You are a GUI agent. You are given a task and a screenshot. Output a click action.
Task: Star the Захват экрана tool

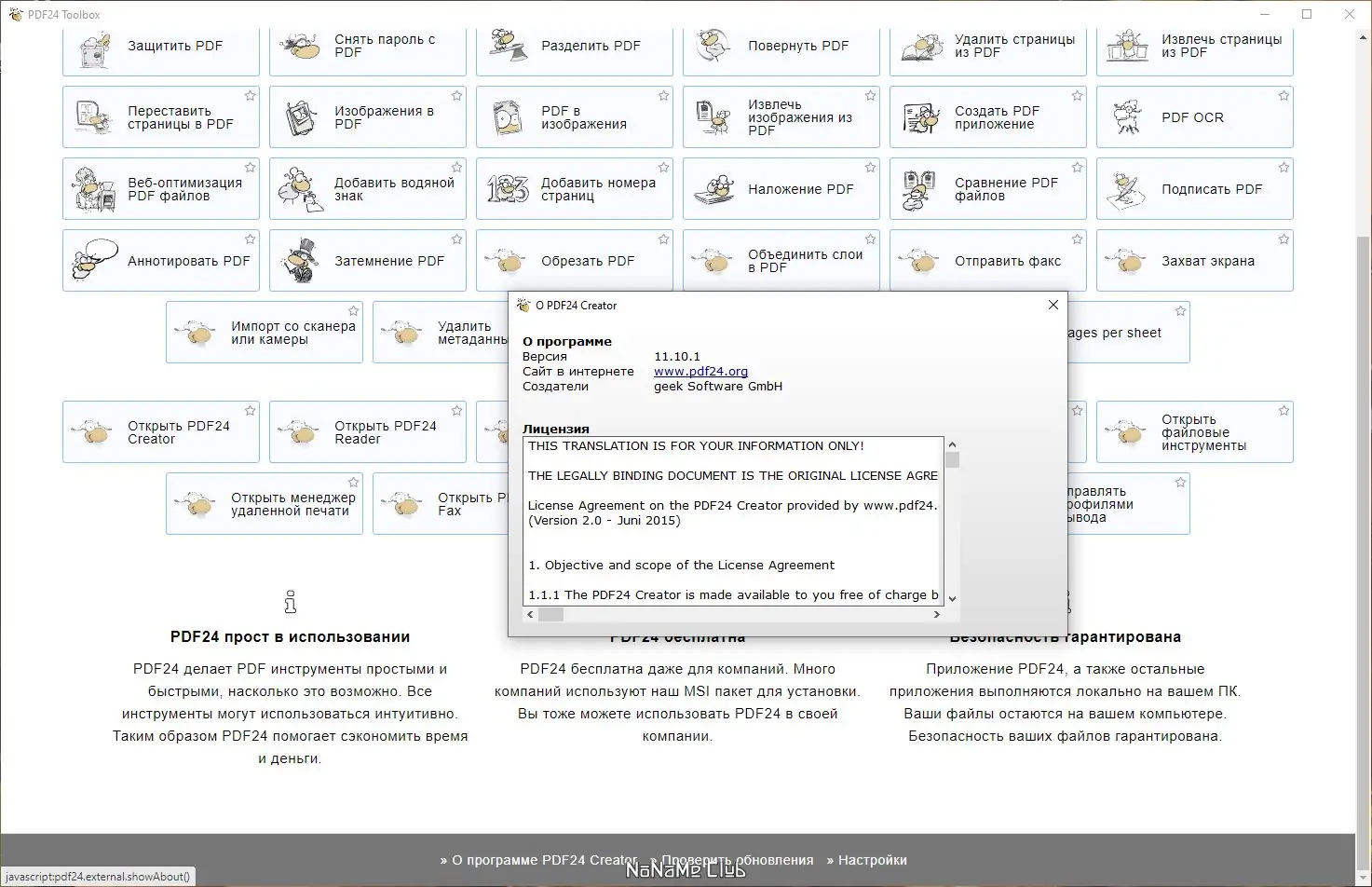click(1284, 239)
